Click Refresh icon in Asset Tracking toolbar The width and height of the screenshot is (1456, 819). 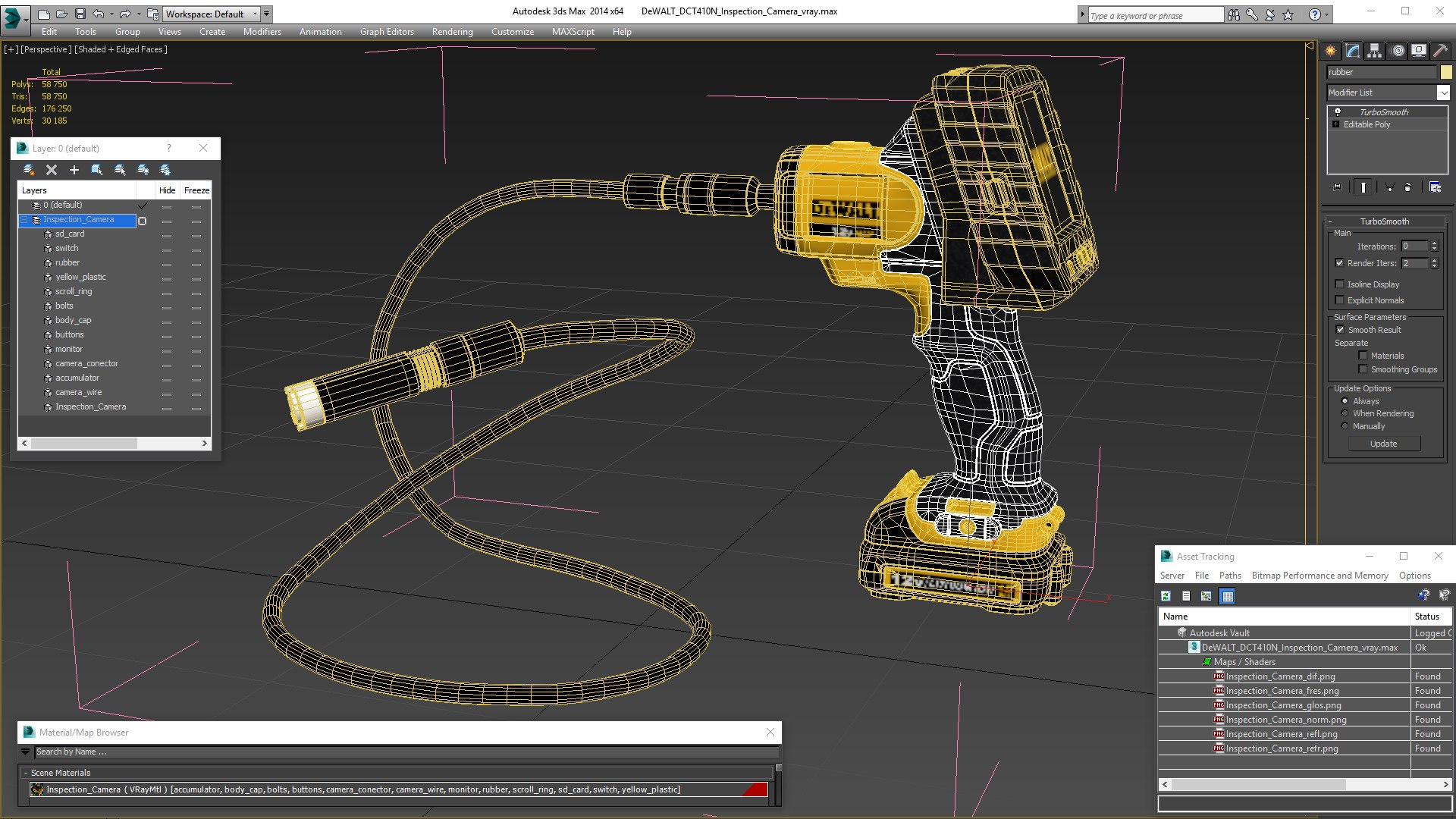1166,596
